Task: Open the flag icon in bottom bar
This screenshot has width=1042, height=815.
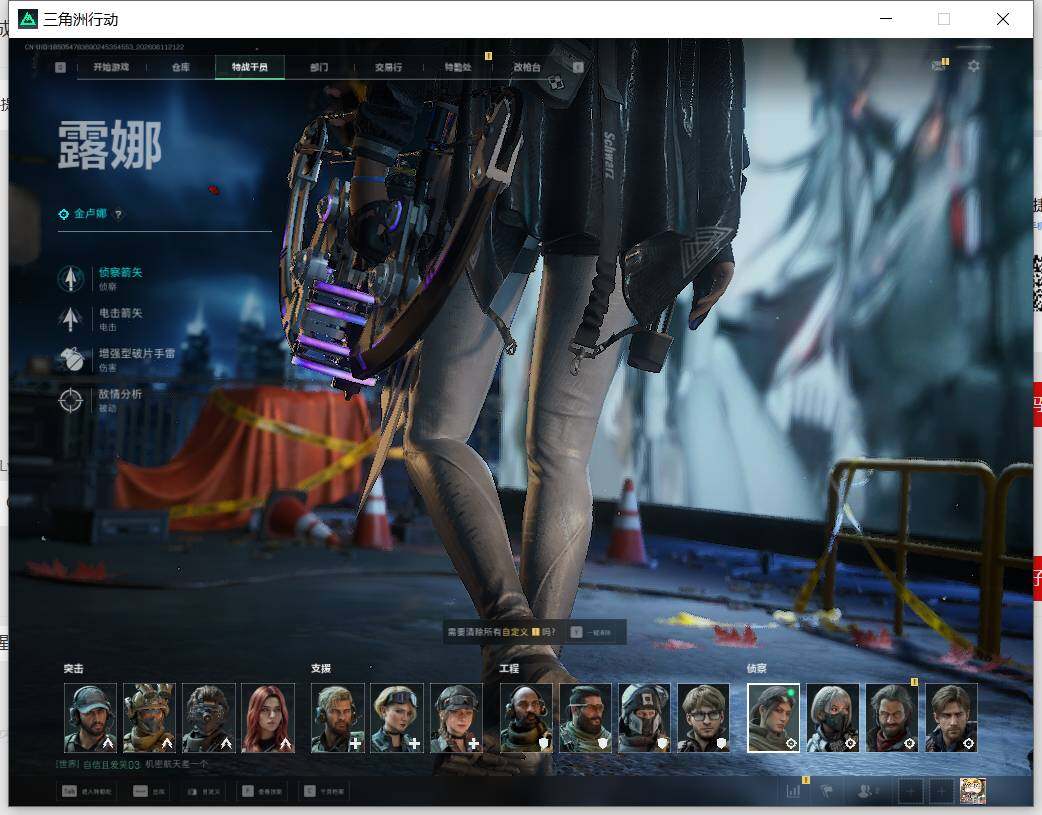Action: tap(827, 790)
